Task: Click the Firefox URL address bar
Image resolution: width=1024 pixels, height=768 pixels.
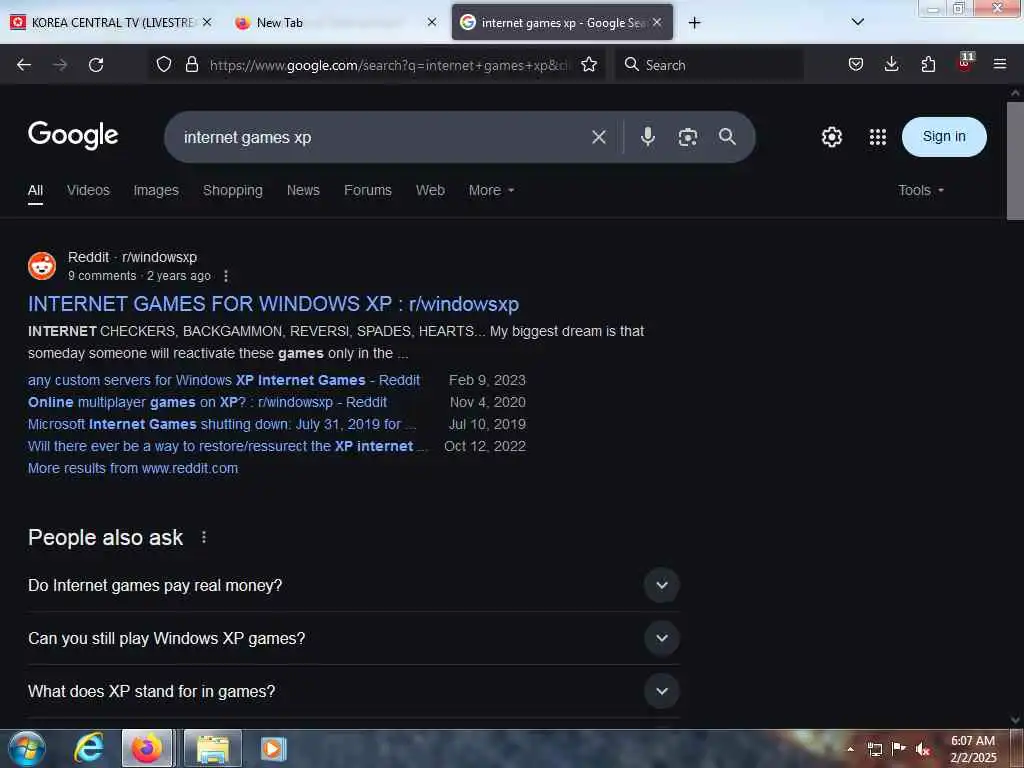Action: tap(390, 65)
